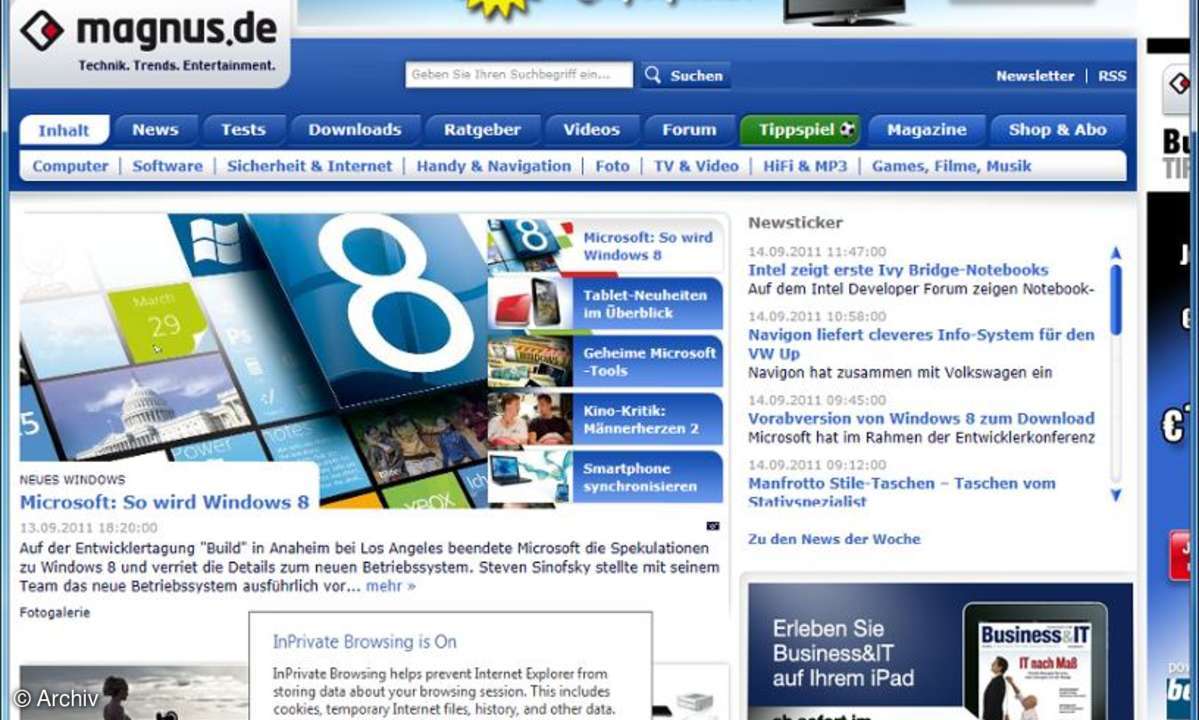1199x720 pixels.
Task: Open 'Navigon liefert cleveres Info-System' news
Action: (x=921, y=344)
